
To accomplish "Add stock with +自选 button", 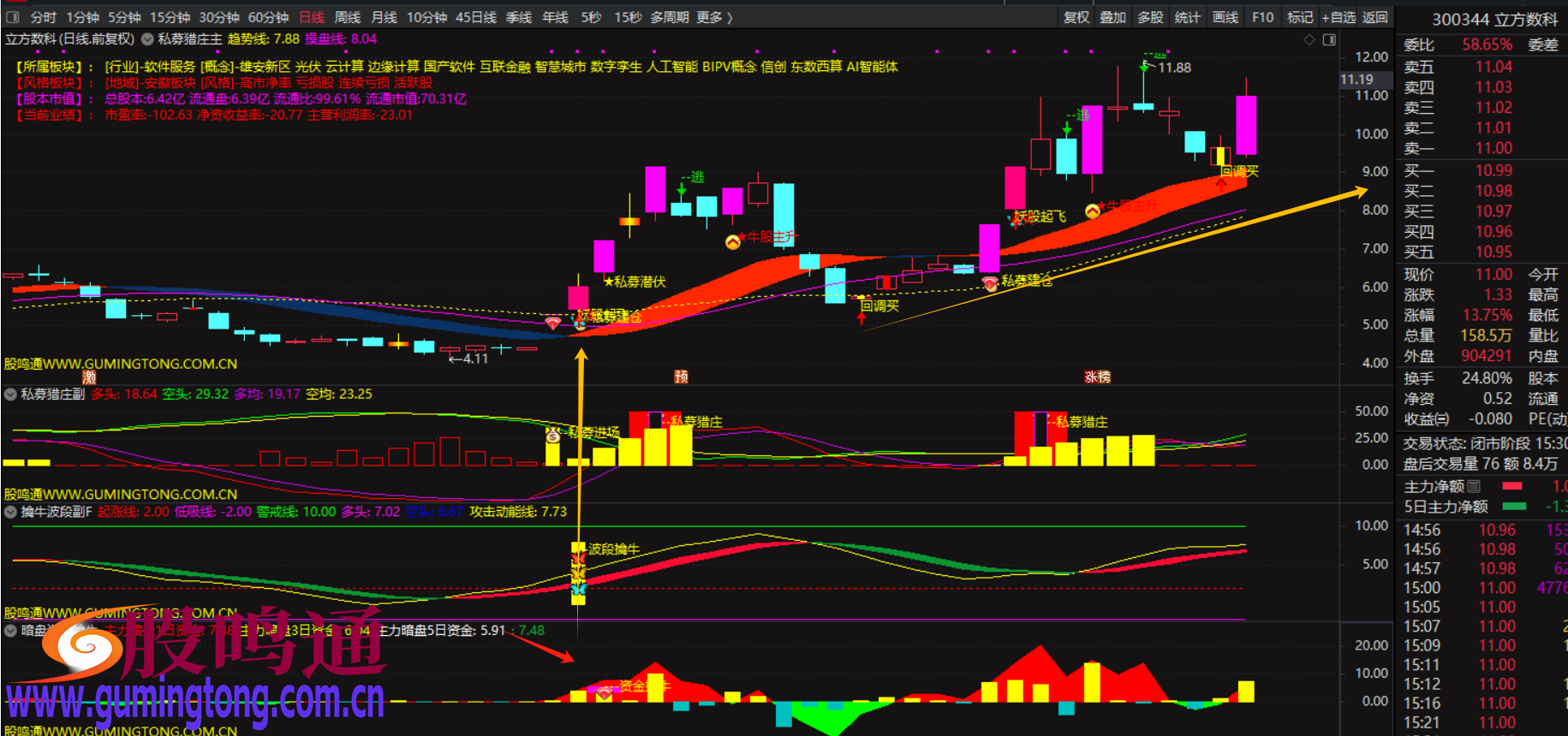I will pyautogui.click(x=1338, y=17).
